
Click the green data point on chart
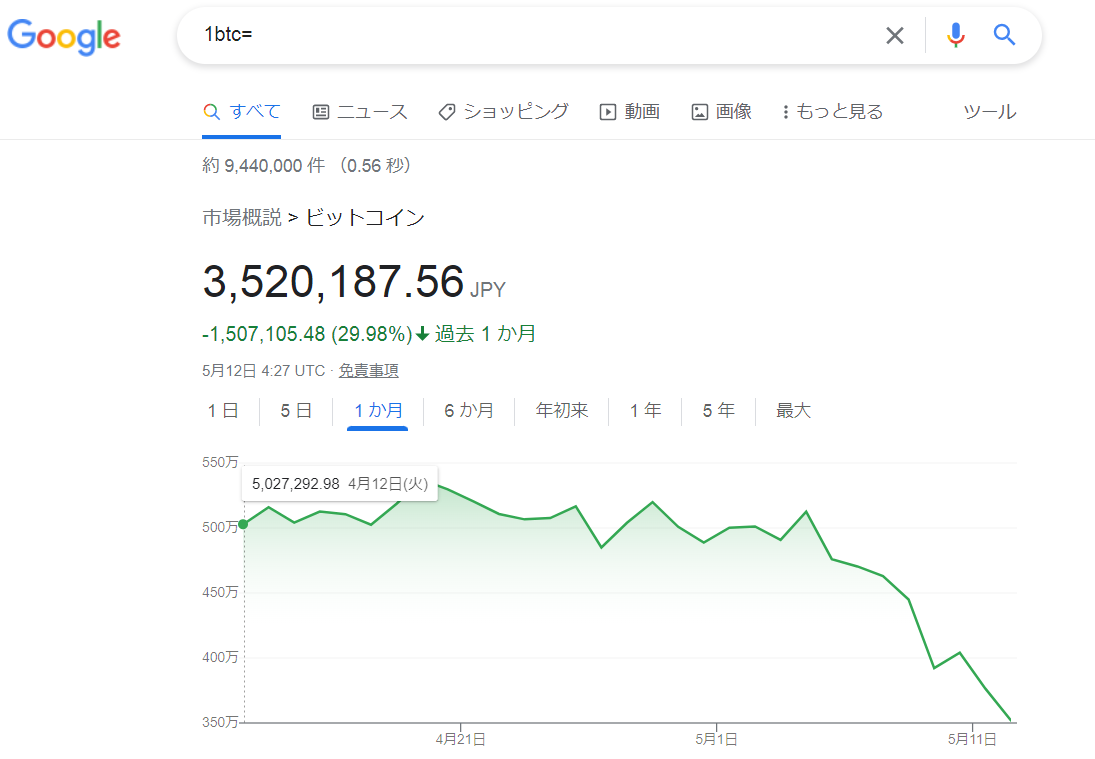click(x=243, y=524)
